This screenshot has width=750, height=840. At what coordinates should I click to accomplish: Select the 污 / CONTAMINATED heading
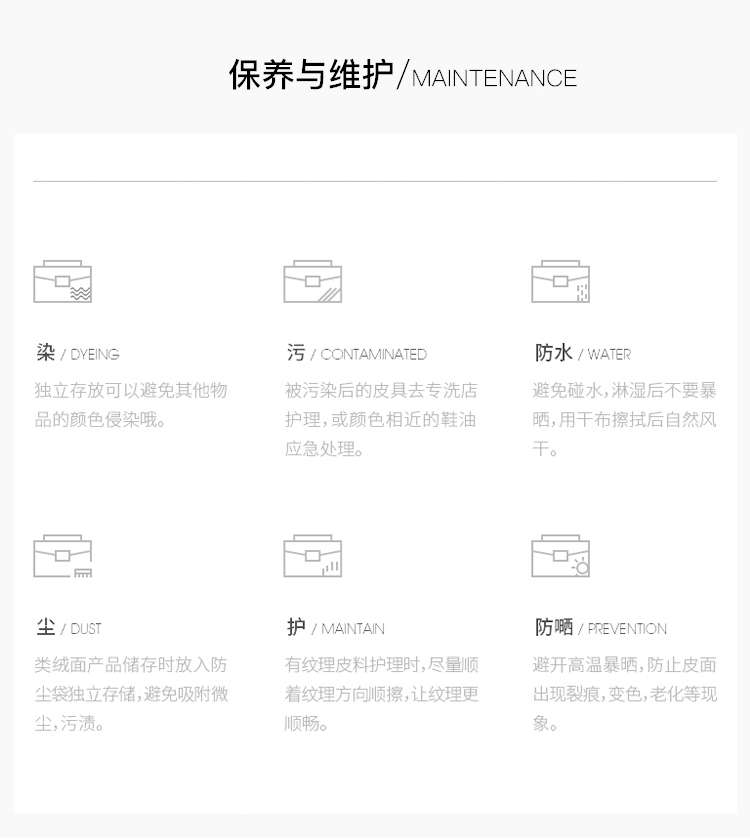coord(356,353)
